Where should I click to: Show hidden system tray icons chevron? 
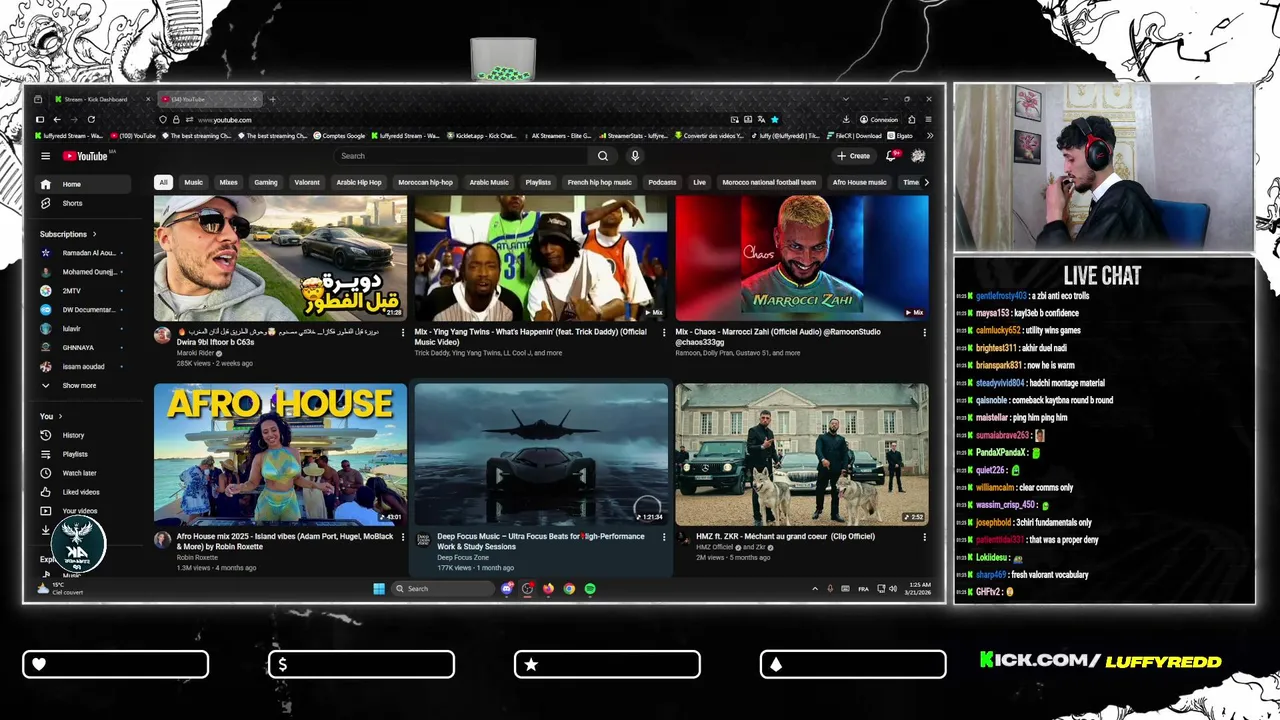(x=814, y=589)
